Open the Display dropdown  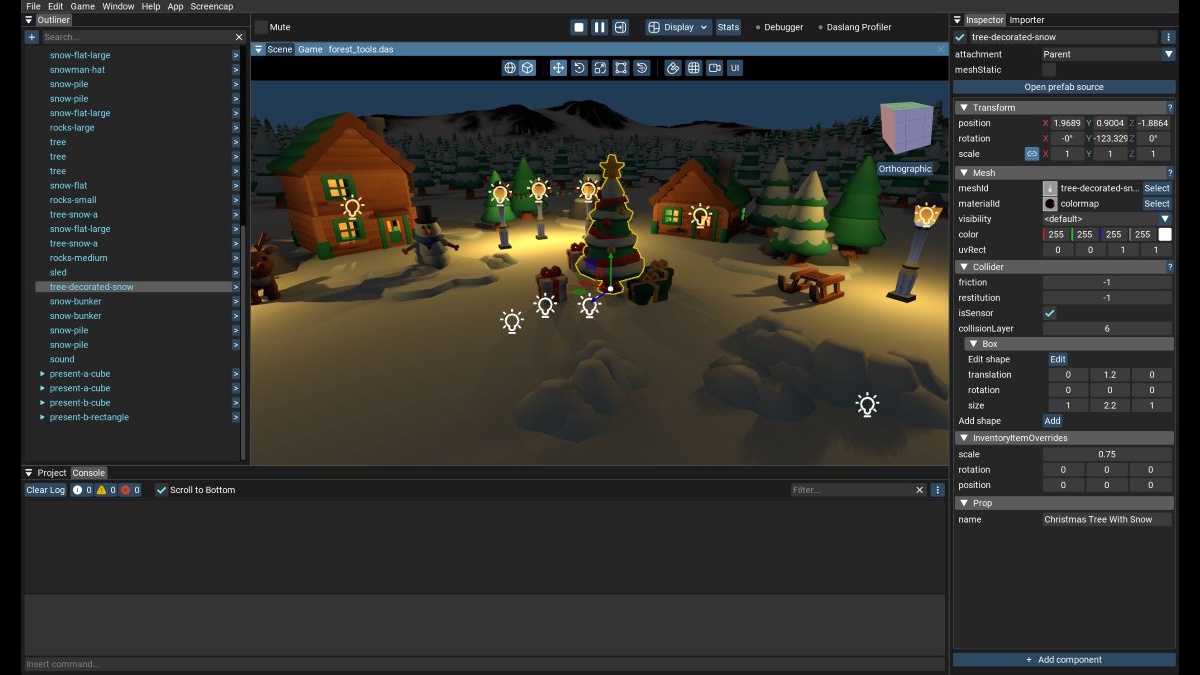[x=678, y=27]
